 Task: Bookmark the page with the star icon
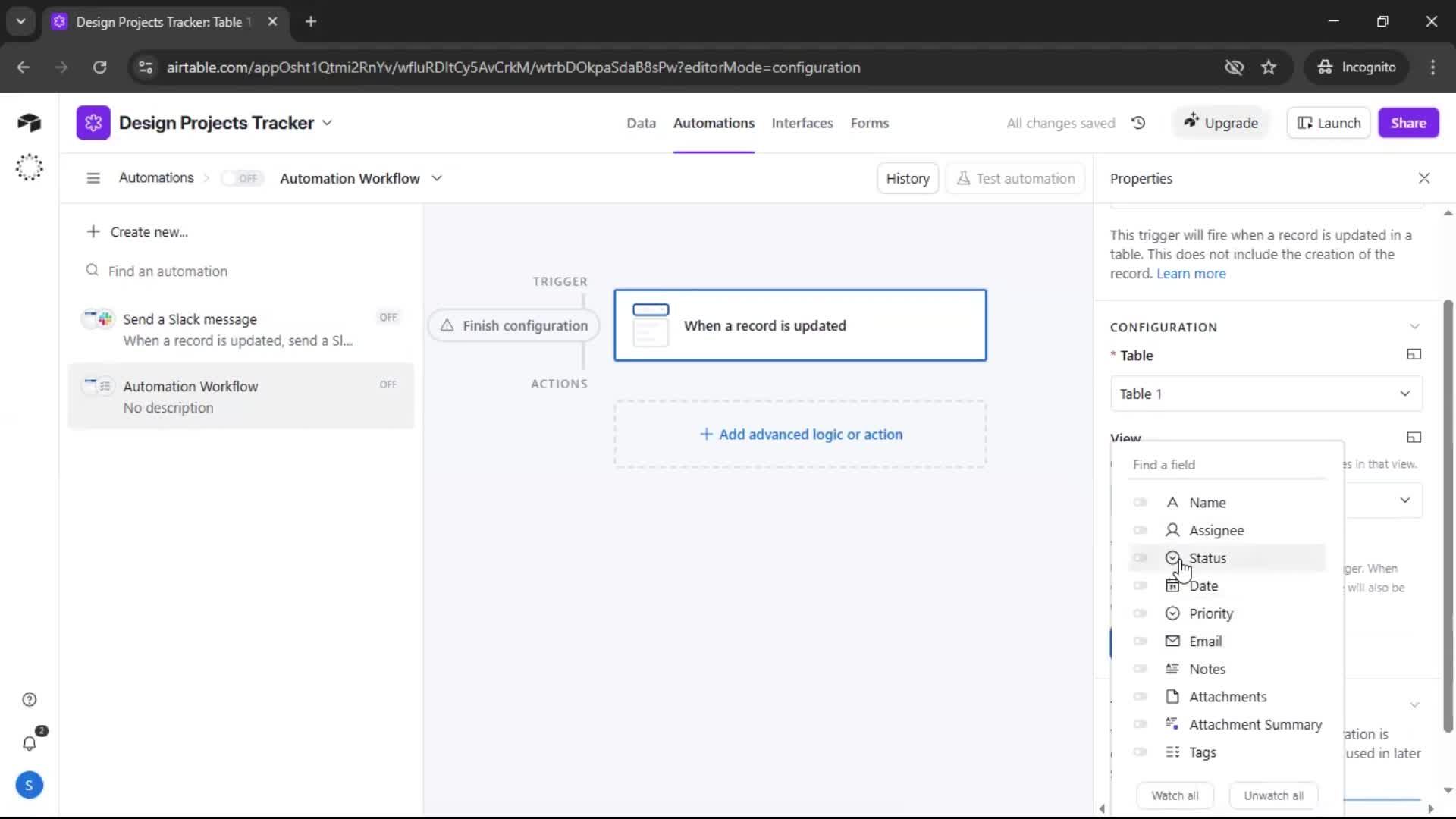click(1269, 67)
